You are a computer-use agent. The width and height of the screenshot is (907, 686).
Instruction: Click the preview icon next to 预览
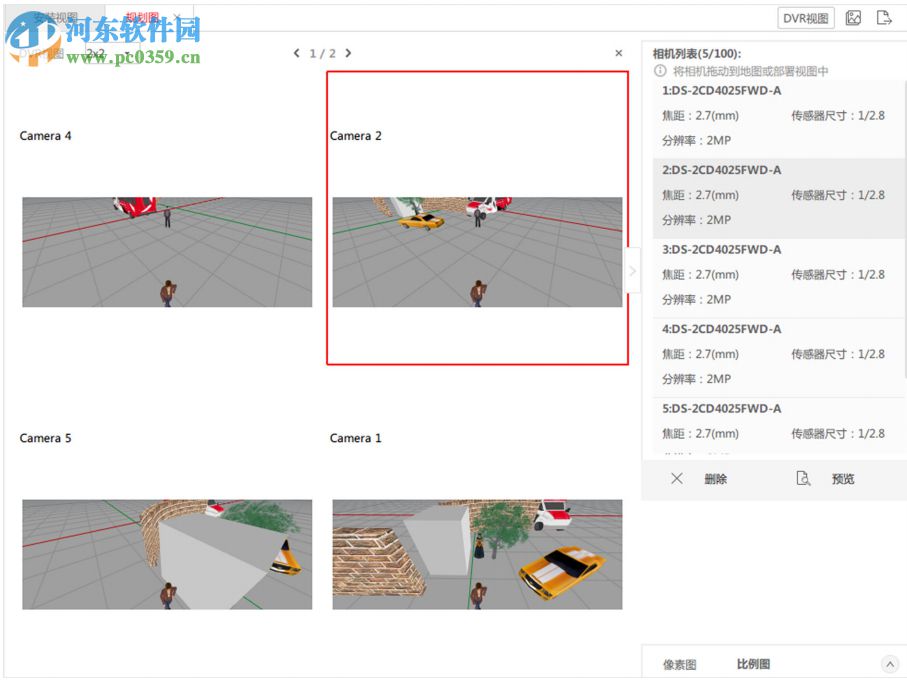(x=805, y=479)
